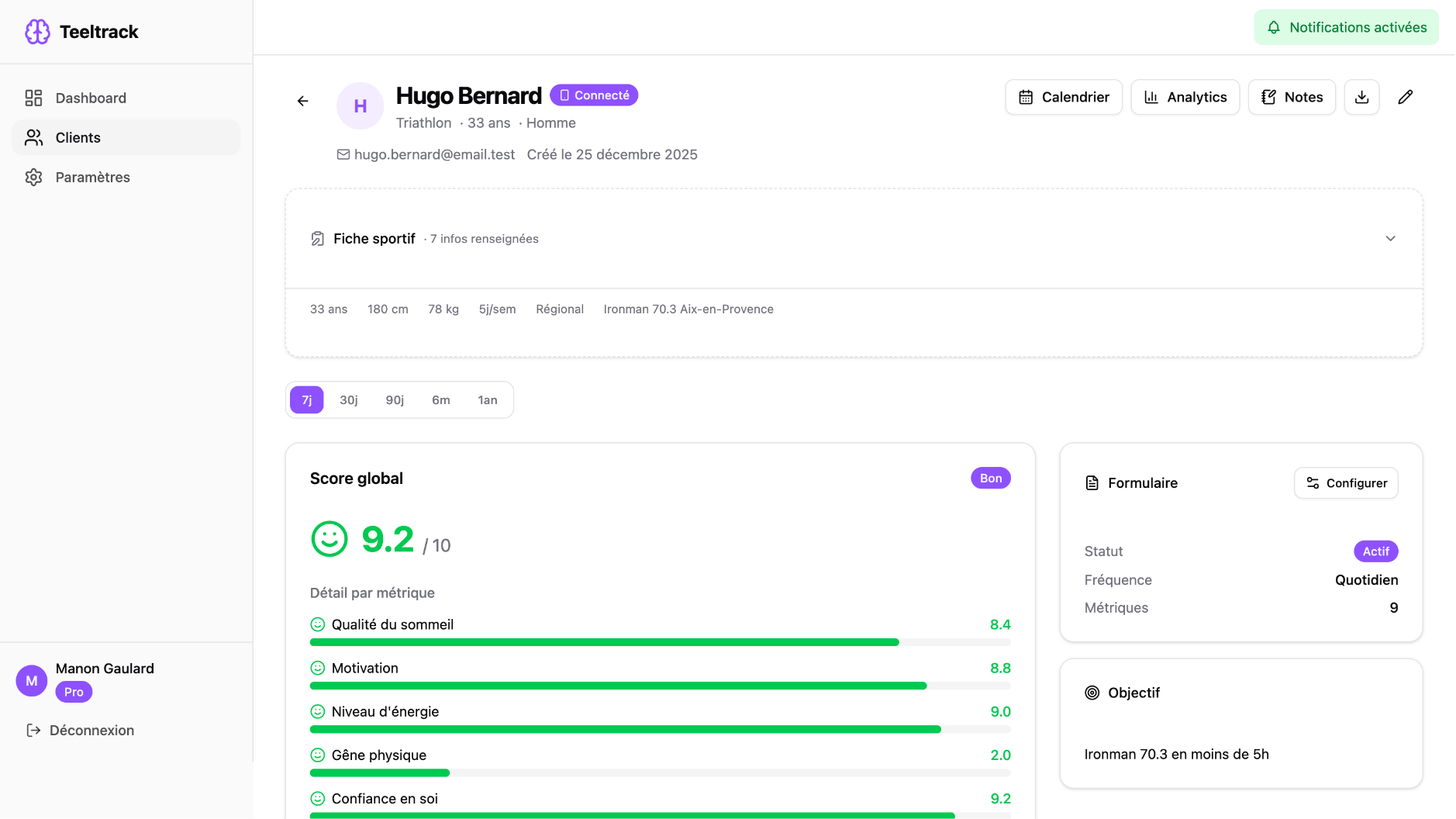Click the envelope icon next to email

[x=343, y=154]
